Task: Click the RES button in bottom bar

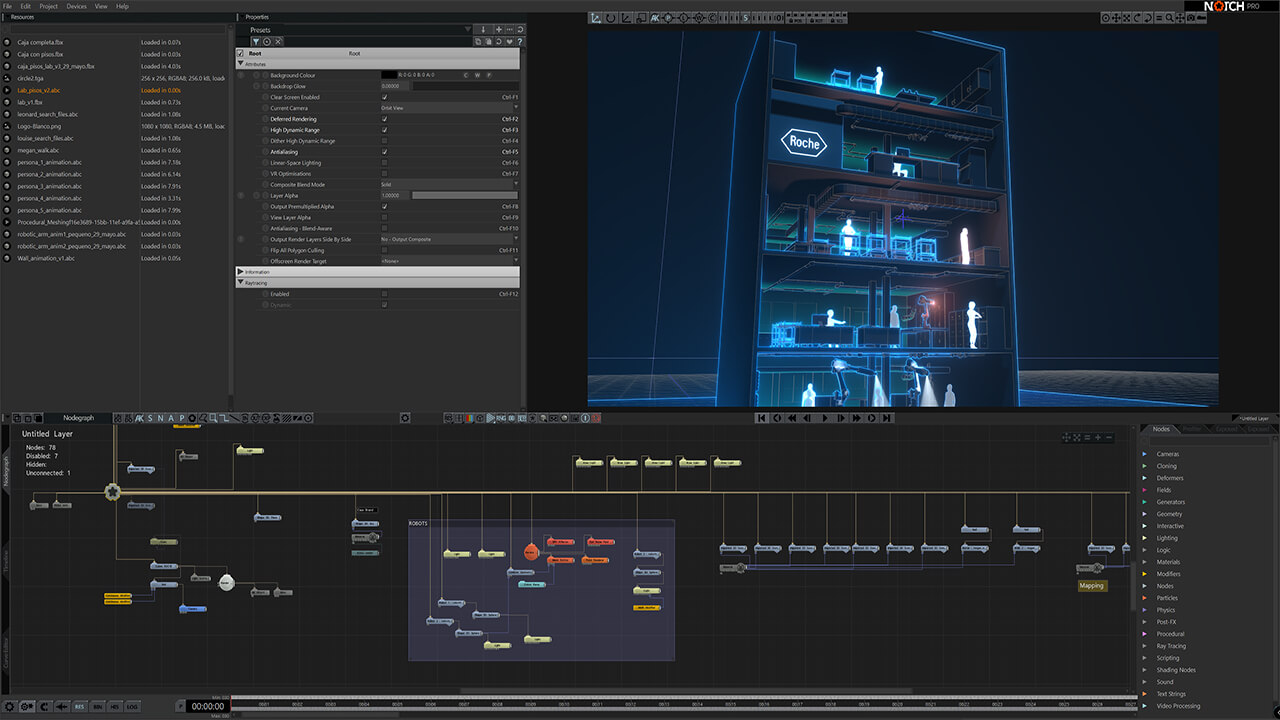Action: coord(80,706)
